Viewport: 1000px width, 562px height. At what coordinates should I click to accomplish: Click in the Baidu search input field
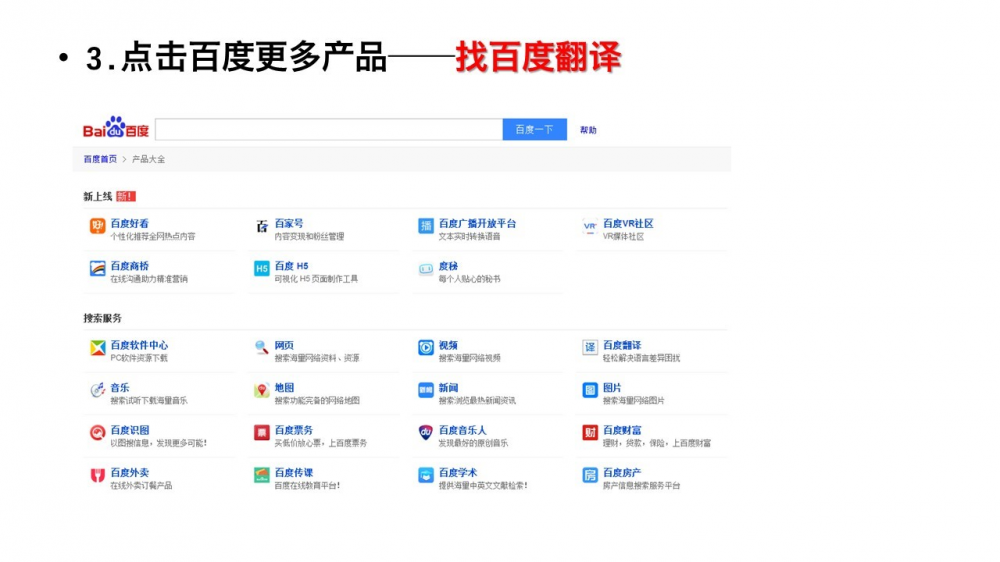click(x=328, y=130)
